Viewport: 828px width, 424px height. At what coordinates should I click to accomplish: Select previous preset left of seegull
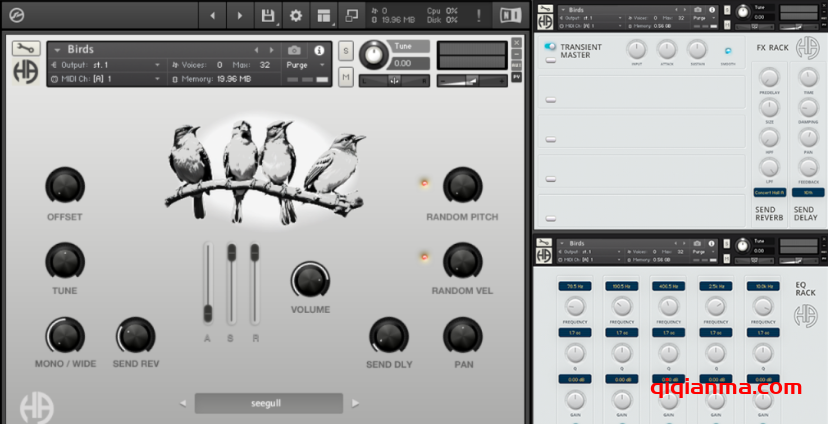pos(183,403)
